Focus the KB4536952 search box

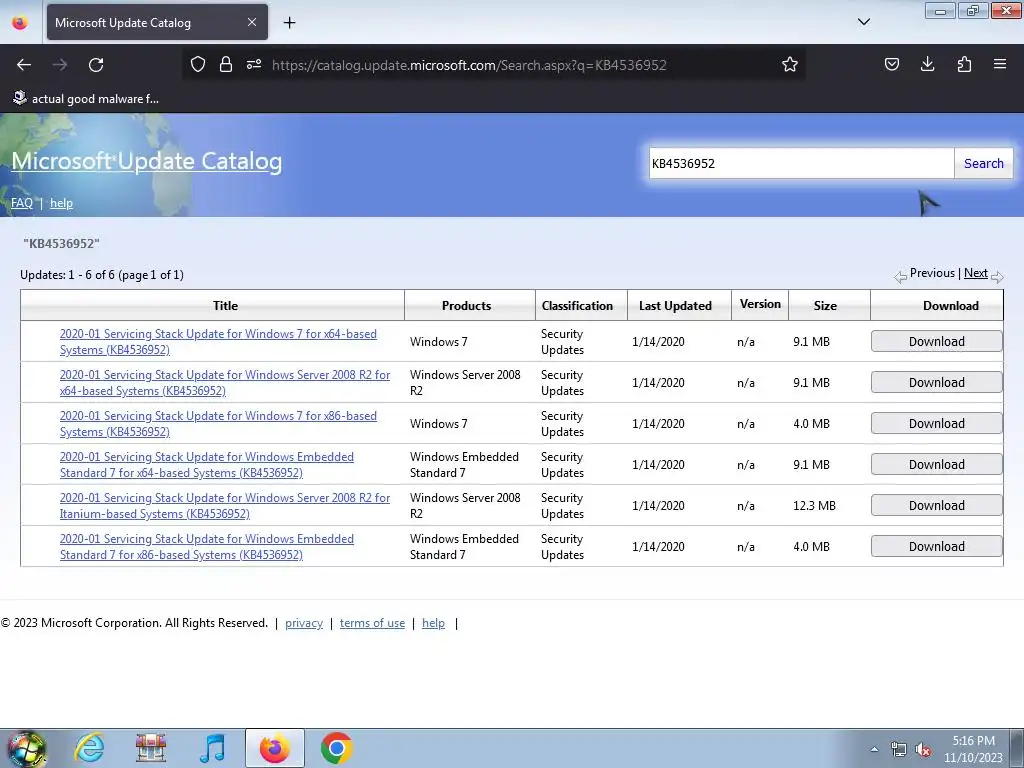coord(801,163)
